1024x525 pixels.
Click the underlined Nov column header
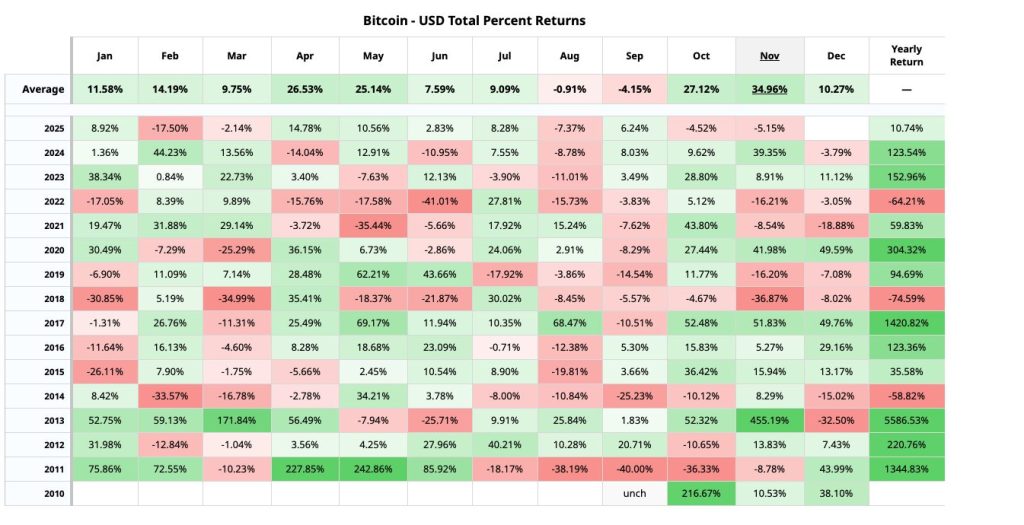tap(769, 56)
